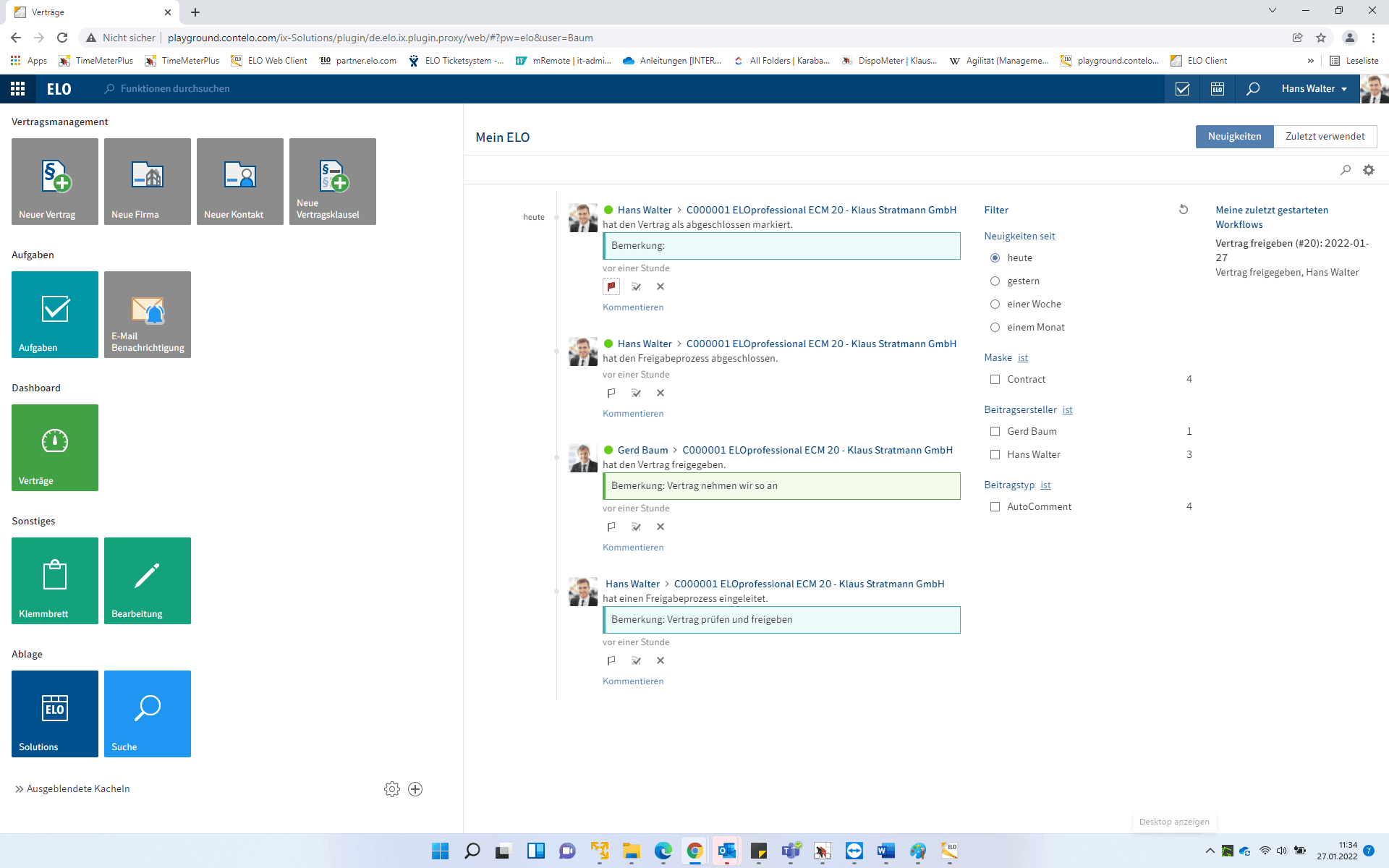The height and width of the screenshot is (868, 1389).
Task: Select the einer Woche radio button
Action: click(x=995, y=305)
